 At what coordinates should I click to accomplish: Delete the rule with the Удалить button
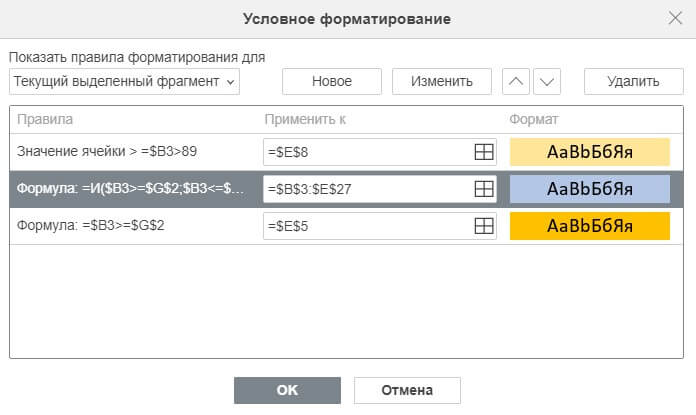632,81
